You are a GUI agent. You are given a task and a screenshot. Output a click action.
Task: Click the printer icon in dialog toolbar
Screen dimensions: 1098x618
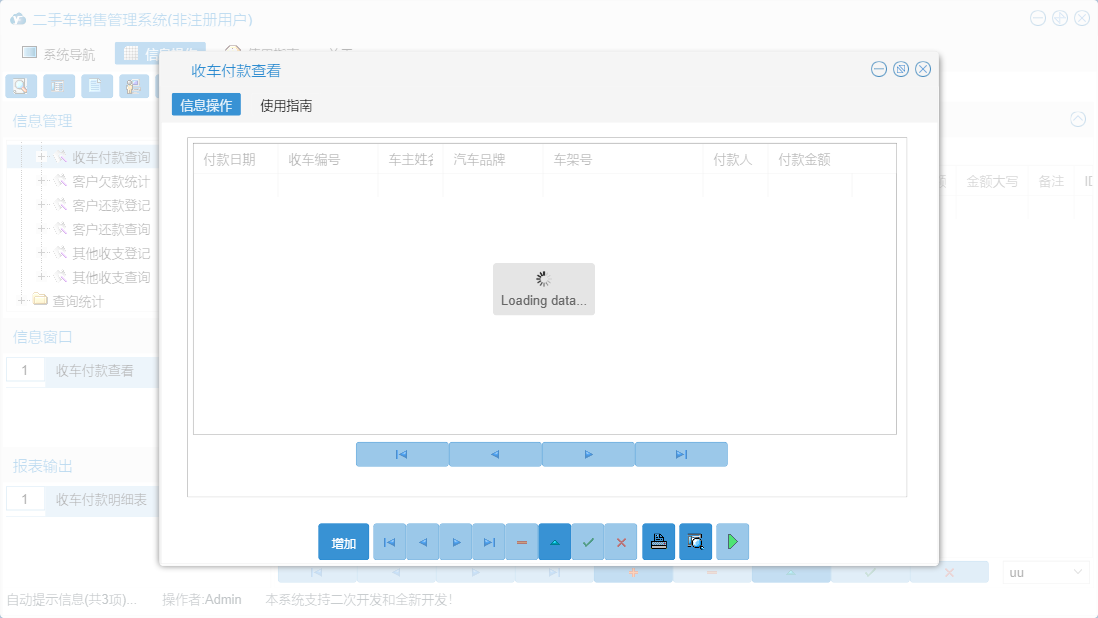coord(658,541)
